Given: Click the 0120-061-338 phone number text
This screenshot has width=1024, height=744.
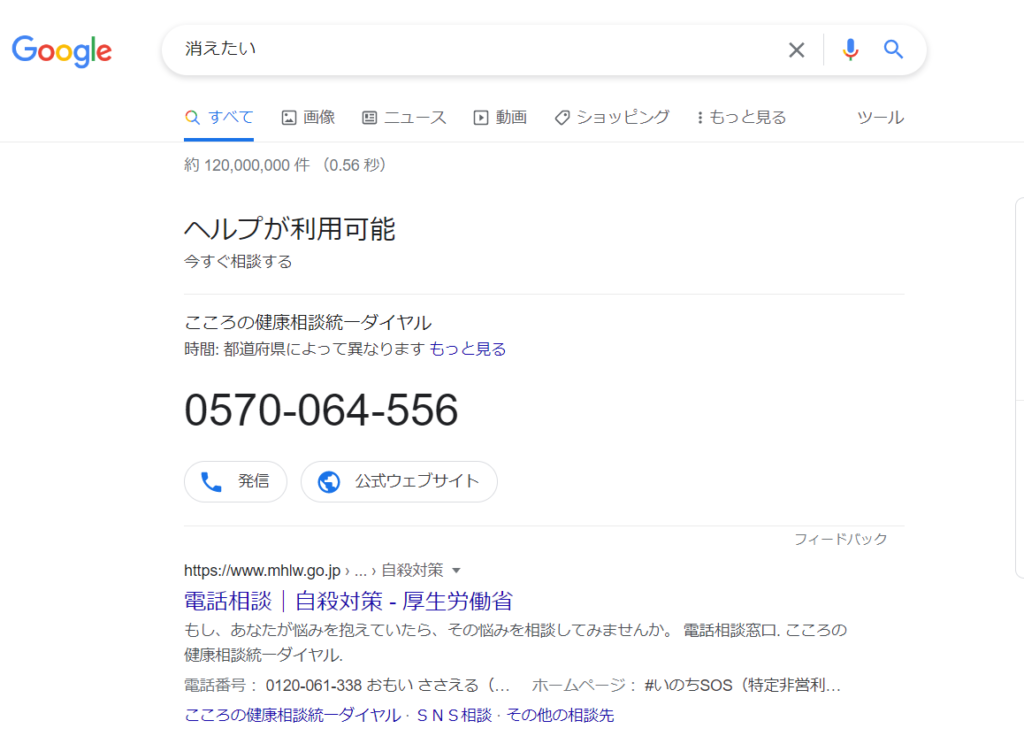Looking at the screenshot, I should coord(313,685).
